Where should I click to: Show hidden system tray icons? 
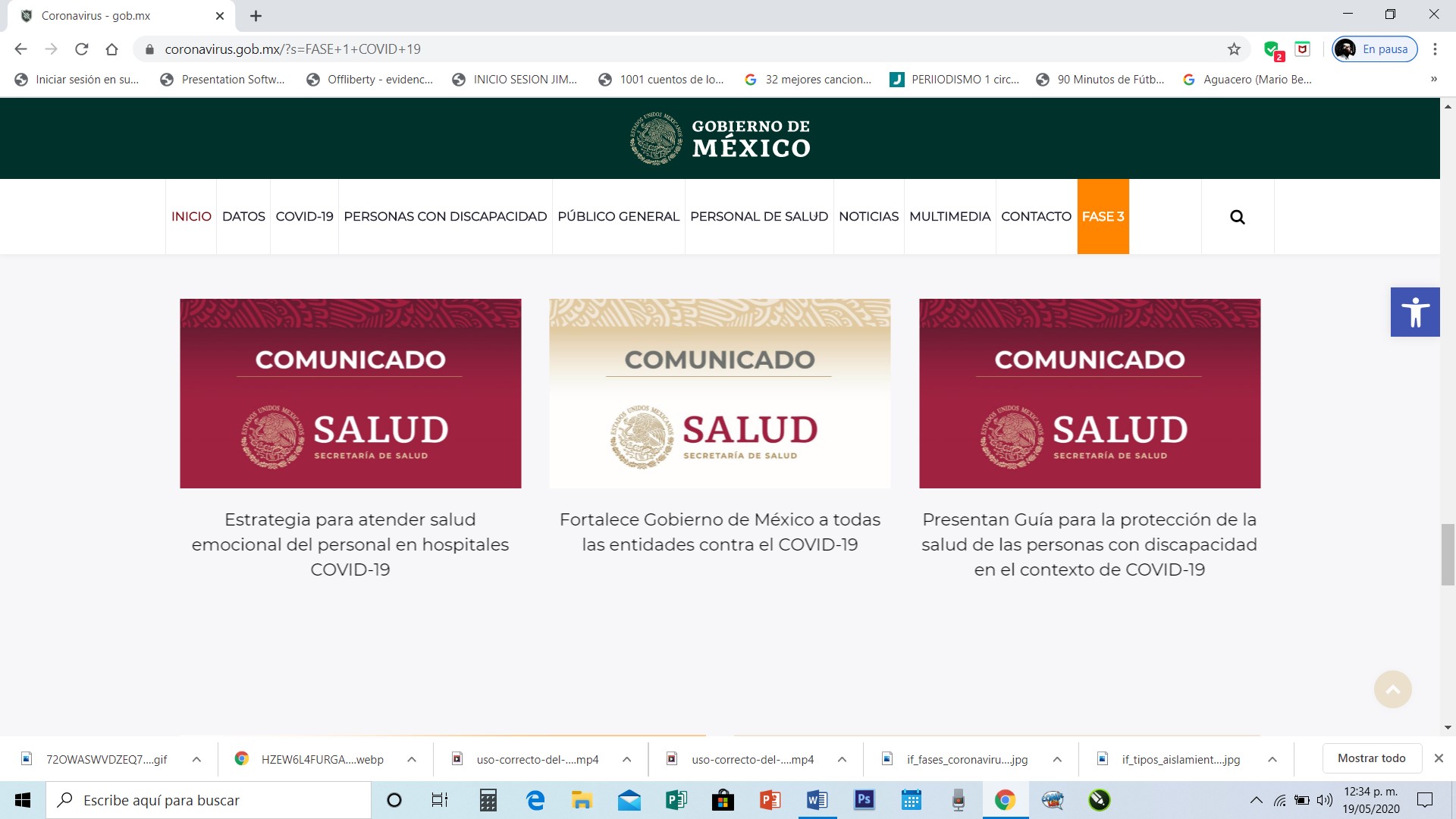pos(1256,800)
